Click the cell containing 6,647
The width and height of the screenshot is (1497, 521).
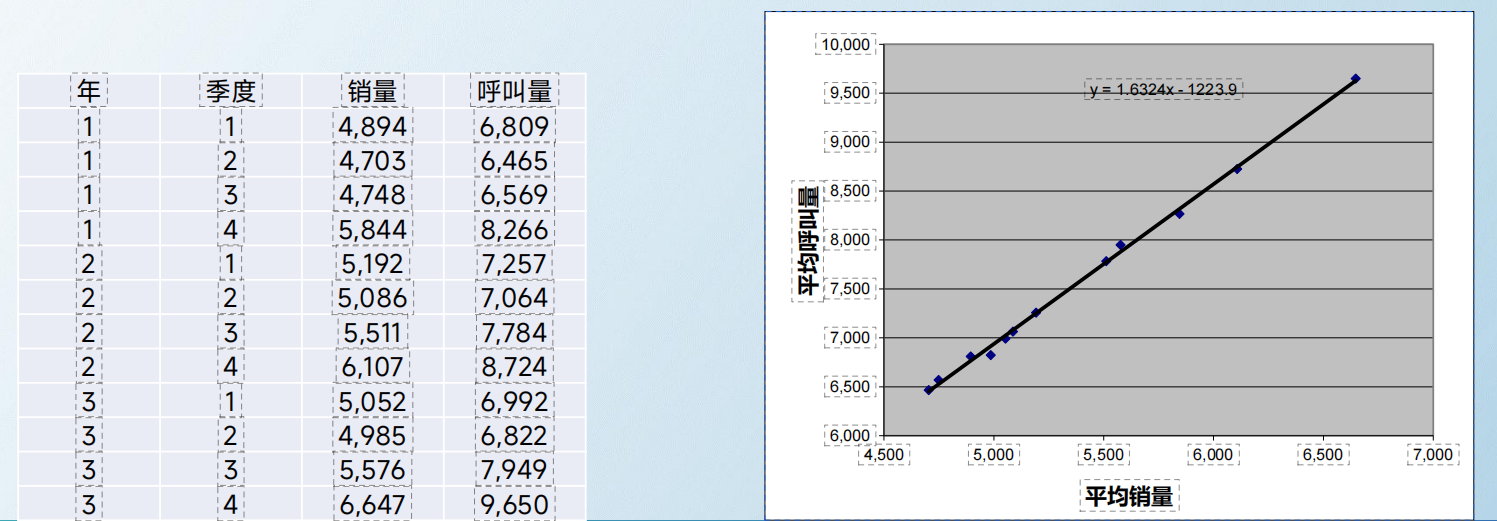point(373,504)
